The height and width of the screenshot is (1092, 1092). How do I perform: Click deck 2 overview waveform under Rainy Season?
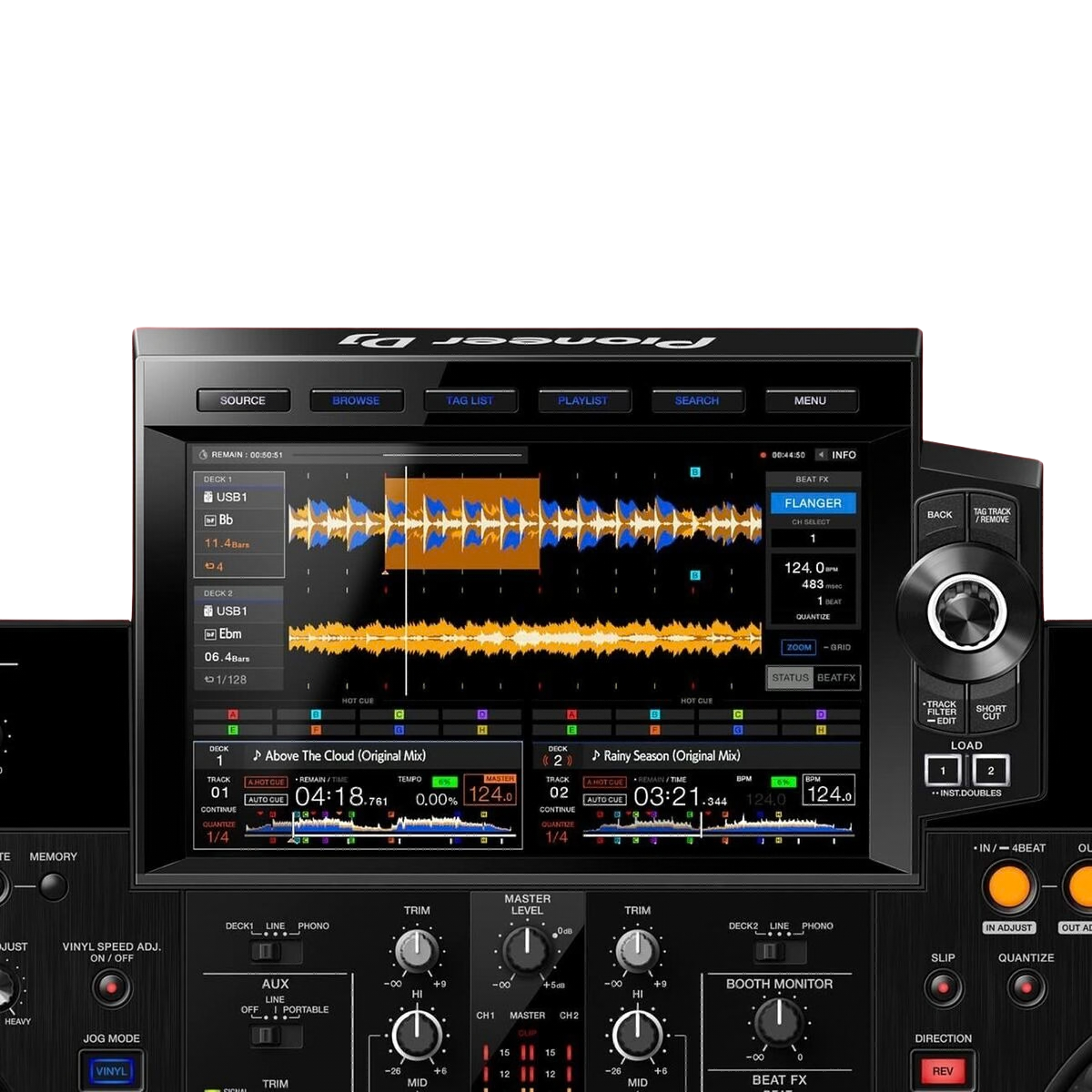point(719,826)
